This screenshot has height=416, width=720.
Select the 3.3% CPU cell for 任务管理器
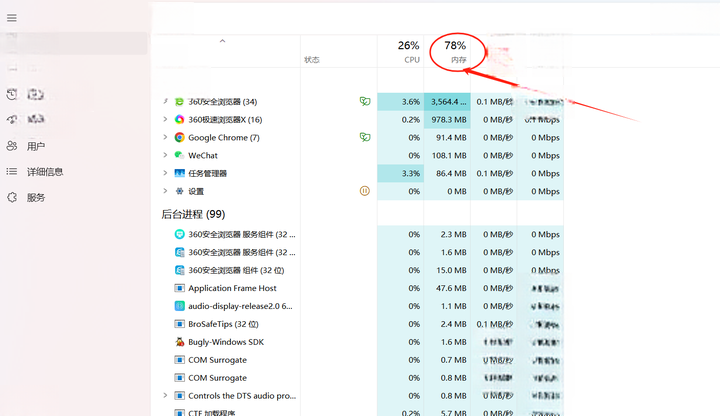(x=400, y=173)
